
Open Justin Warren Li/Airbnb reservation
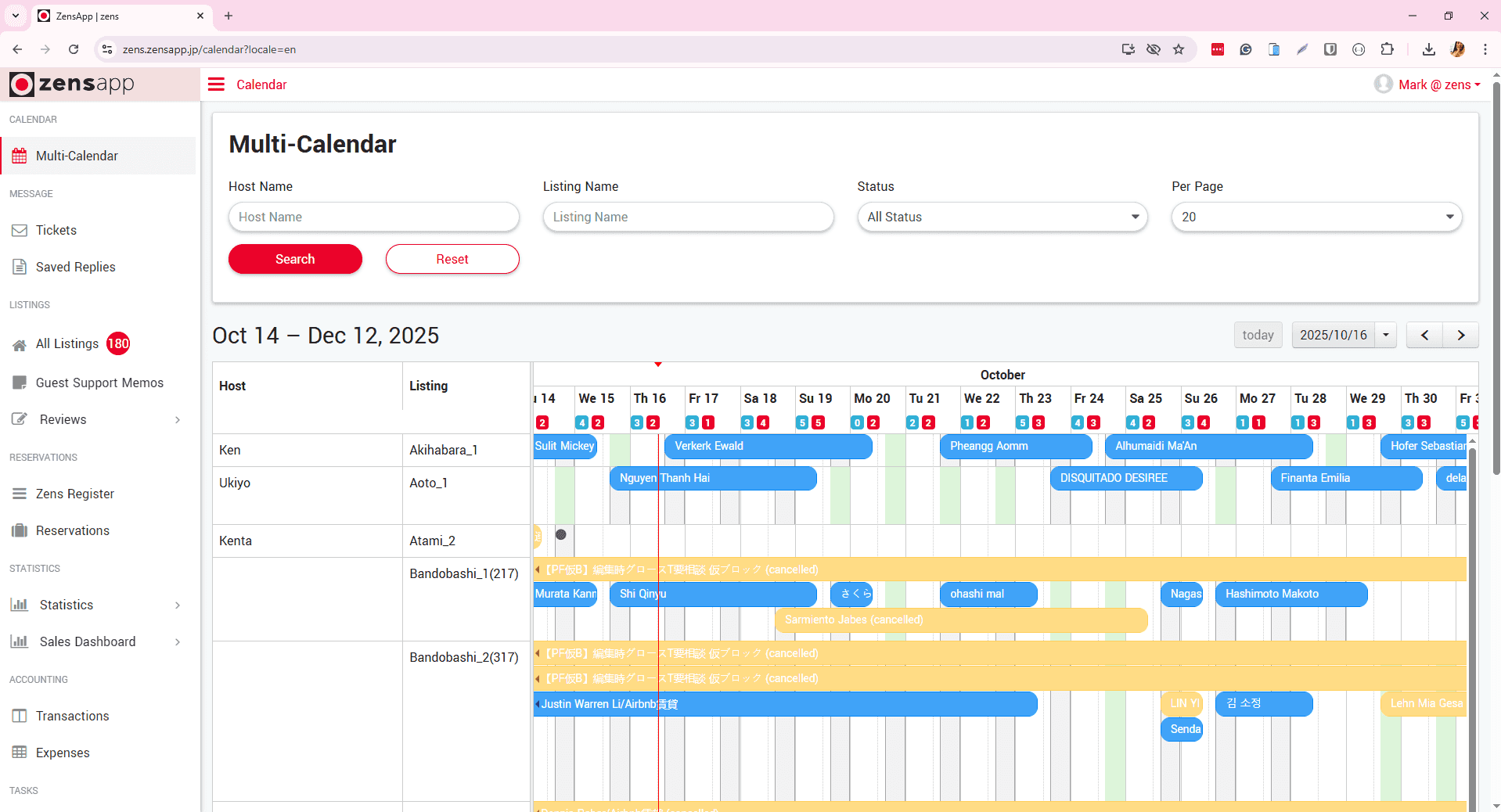(x=785, y=704)
